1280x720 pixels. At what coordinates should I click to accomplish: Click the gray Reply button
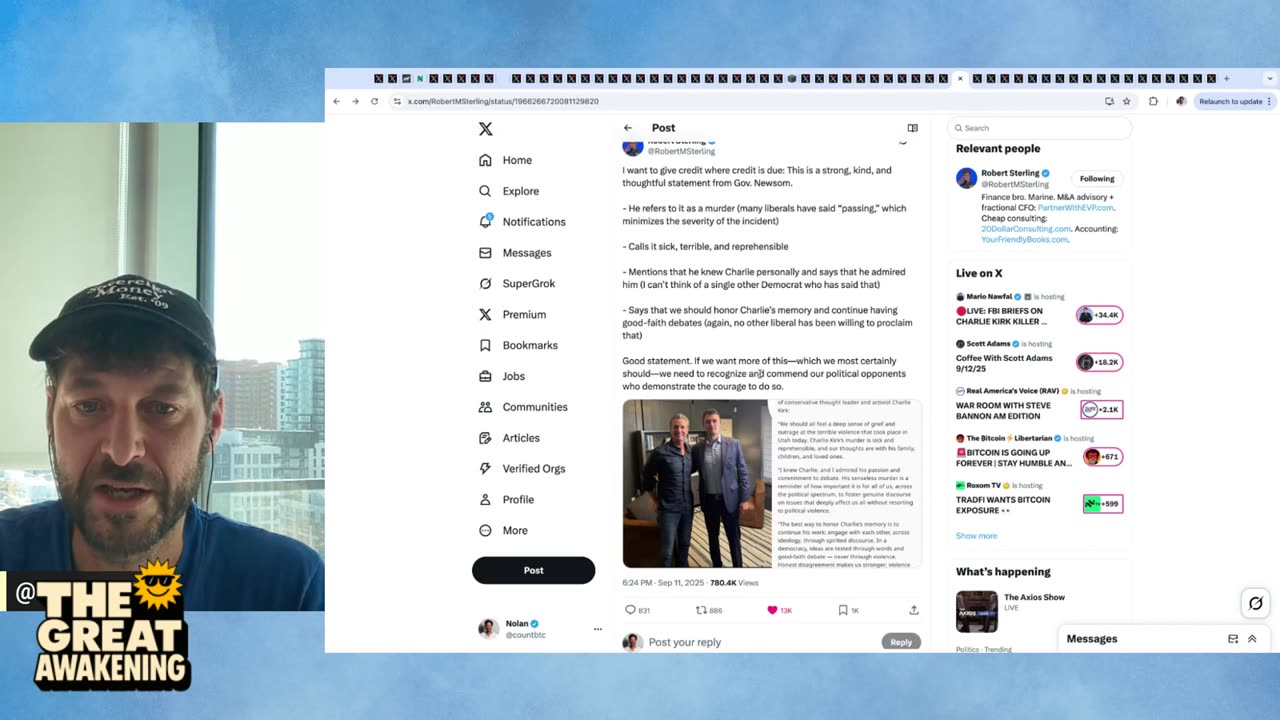click(x=901, y=642)
